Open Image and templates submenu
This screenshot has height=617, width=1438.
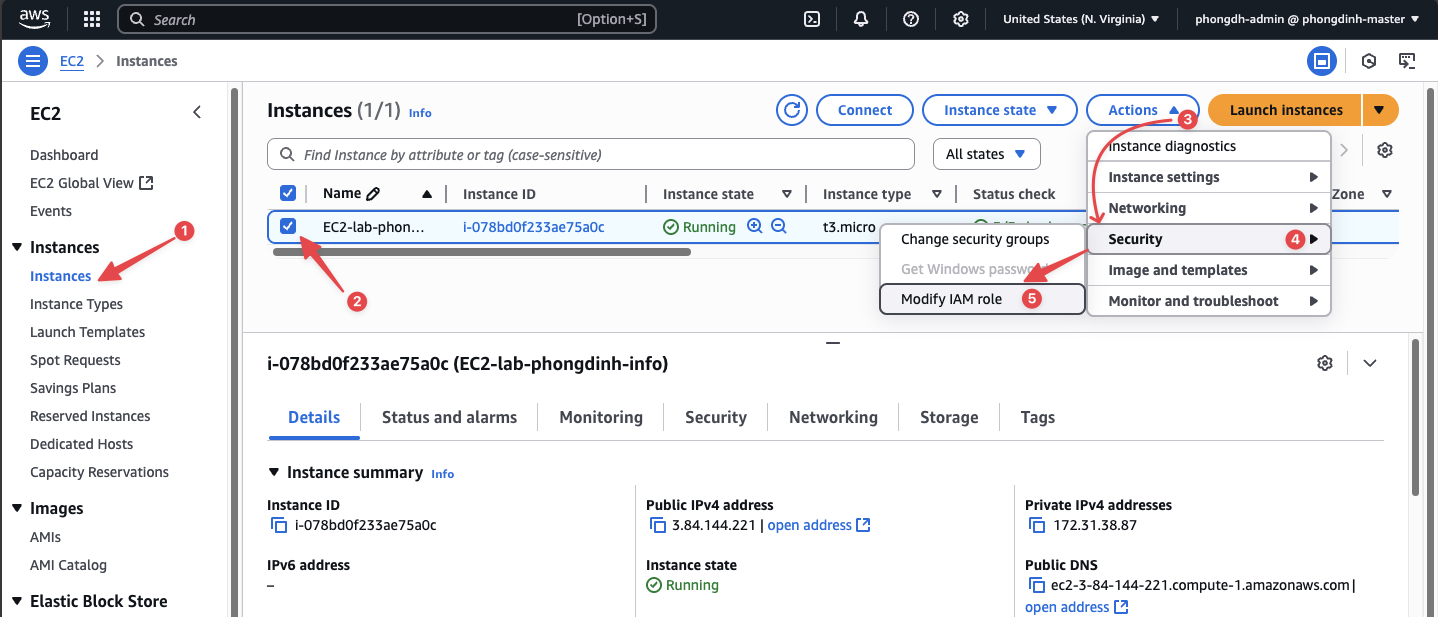(x=1209, y=270)
